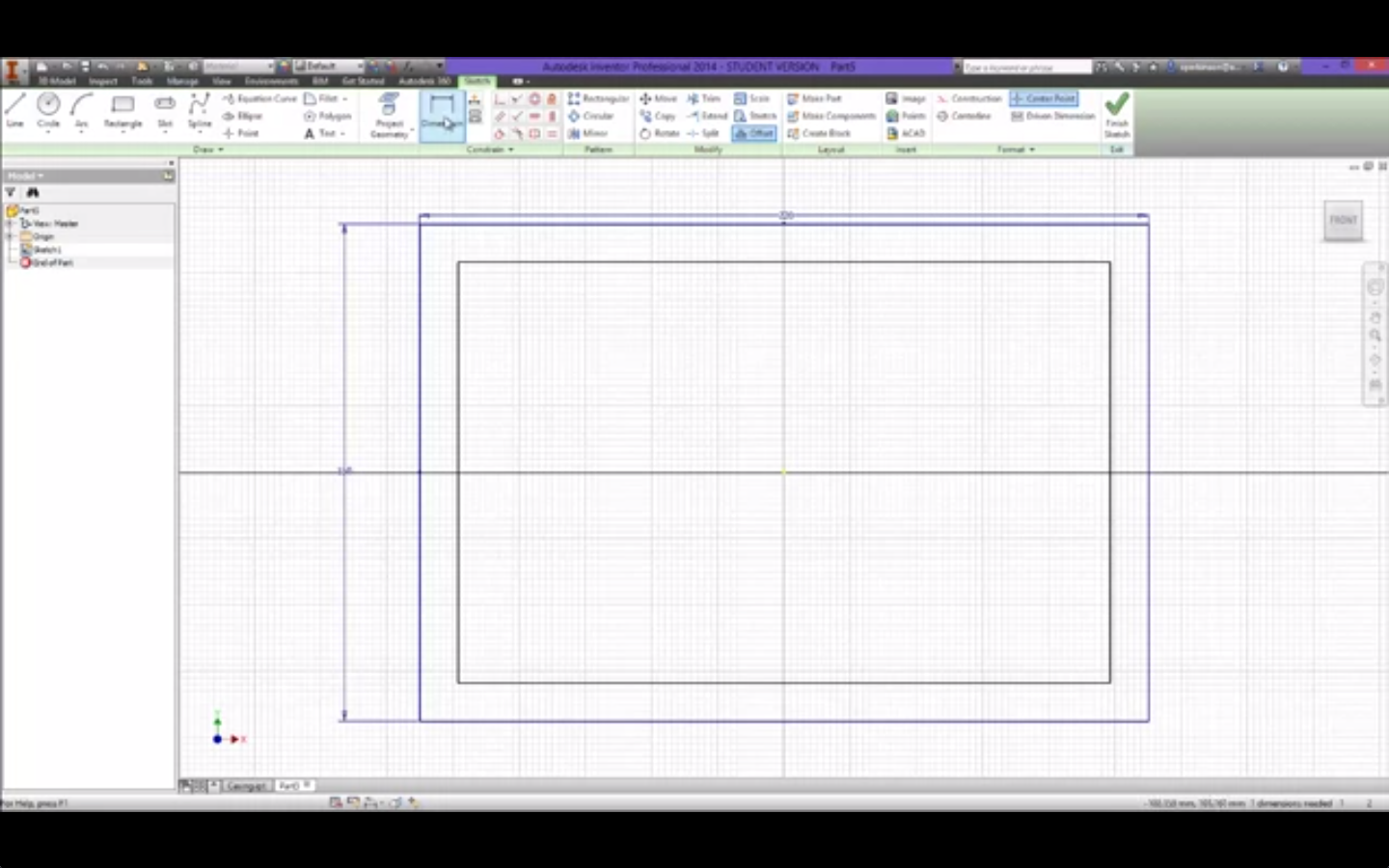
Task: Activate the Project Geometry tool
Action: pos(389,116)
